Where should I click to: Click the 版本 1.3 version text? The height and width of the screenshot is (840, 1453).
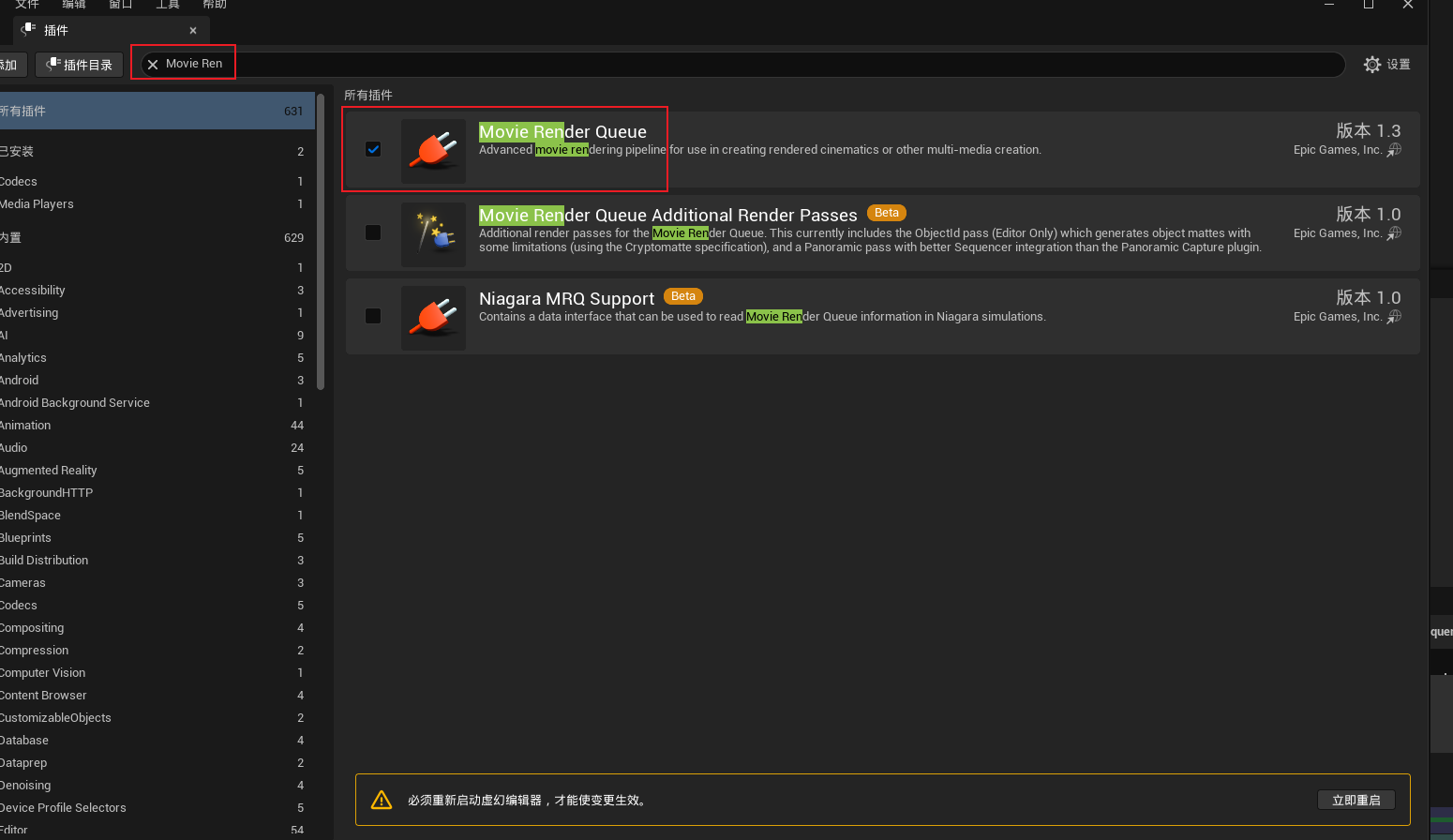1369,131
